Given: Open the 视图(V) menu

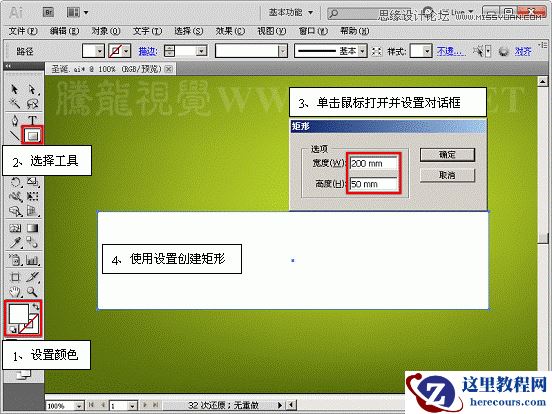Looking at the screenshot, I should click(x=271, y=31).
